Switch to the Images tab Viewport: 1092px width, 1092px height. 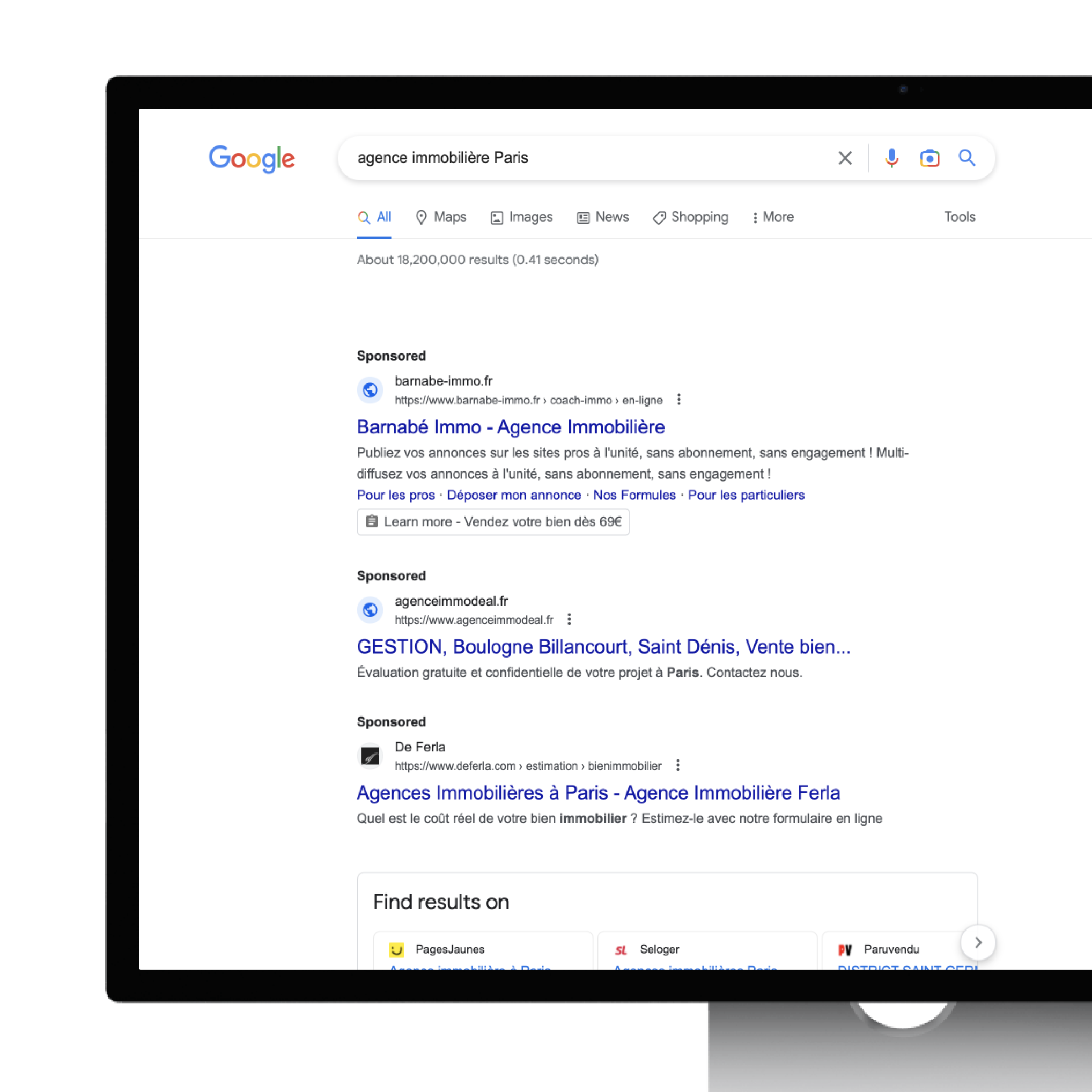point(522,217)
